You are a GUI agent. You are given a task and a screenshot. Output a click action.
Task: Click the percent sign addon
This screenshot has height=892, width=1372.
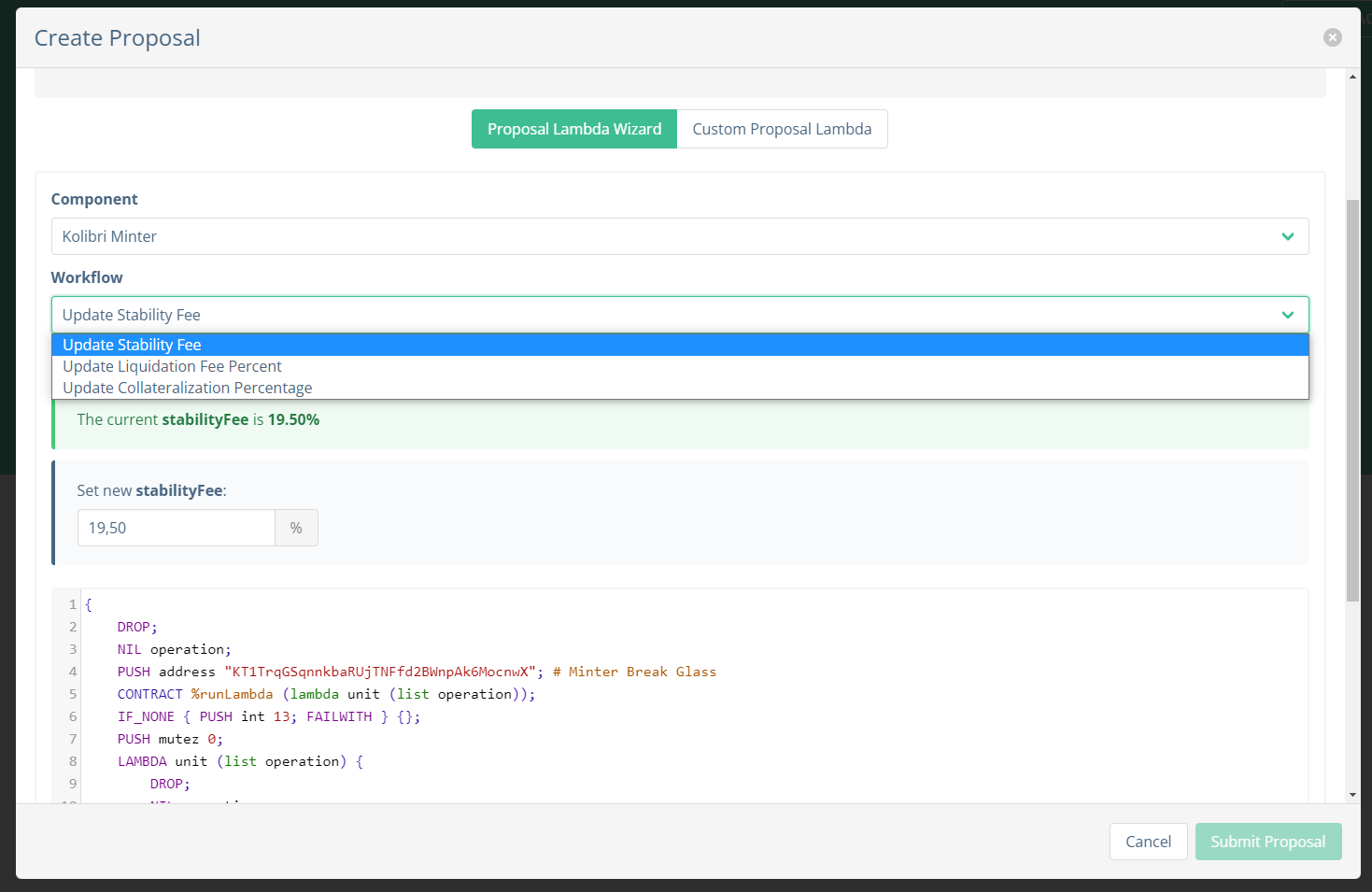tap(296, 528)
